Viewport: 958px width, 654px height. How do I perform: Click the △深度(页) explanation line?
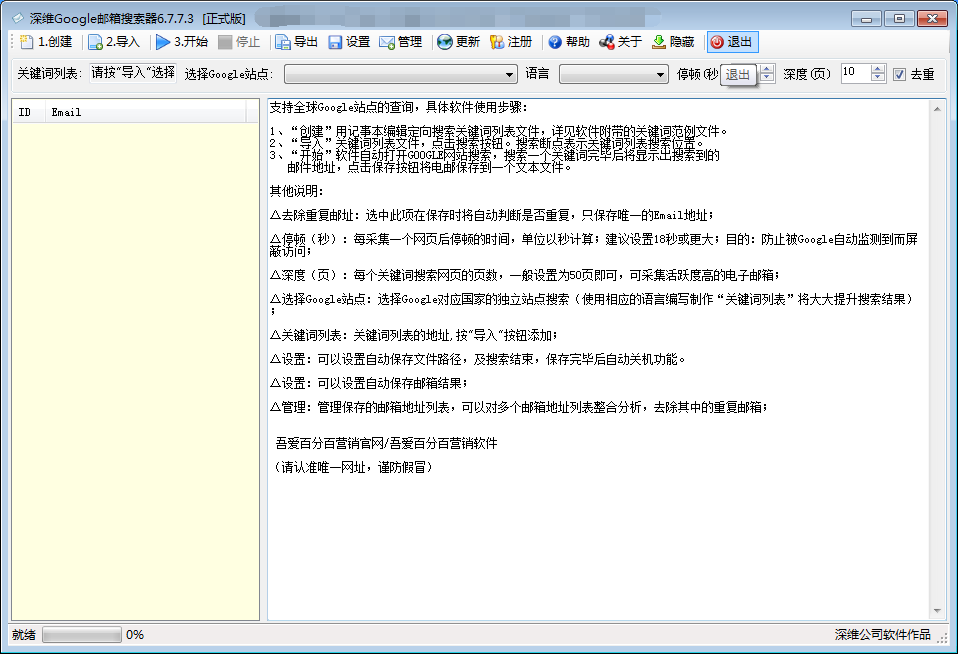(x=525, y=275)
